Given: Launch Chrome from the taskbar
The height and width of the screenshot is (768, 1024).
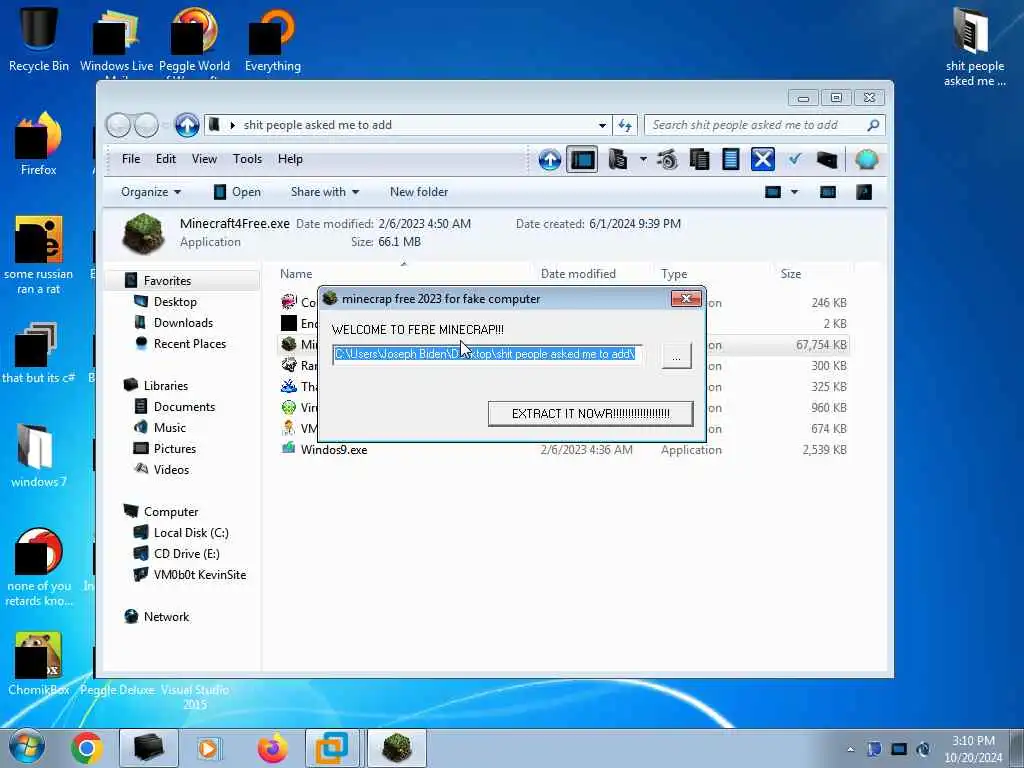Looking at the screenshot, I should pos(87,748).
